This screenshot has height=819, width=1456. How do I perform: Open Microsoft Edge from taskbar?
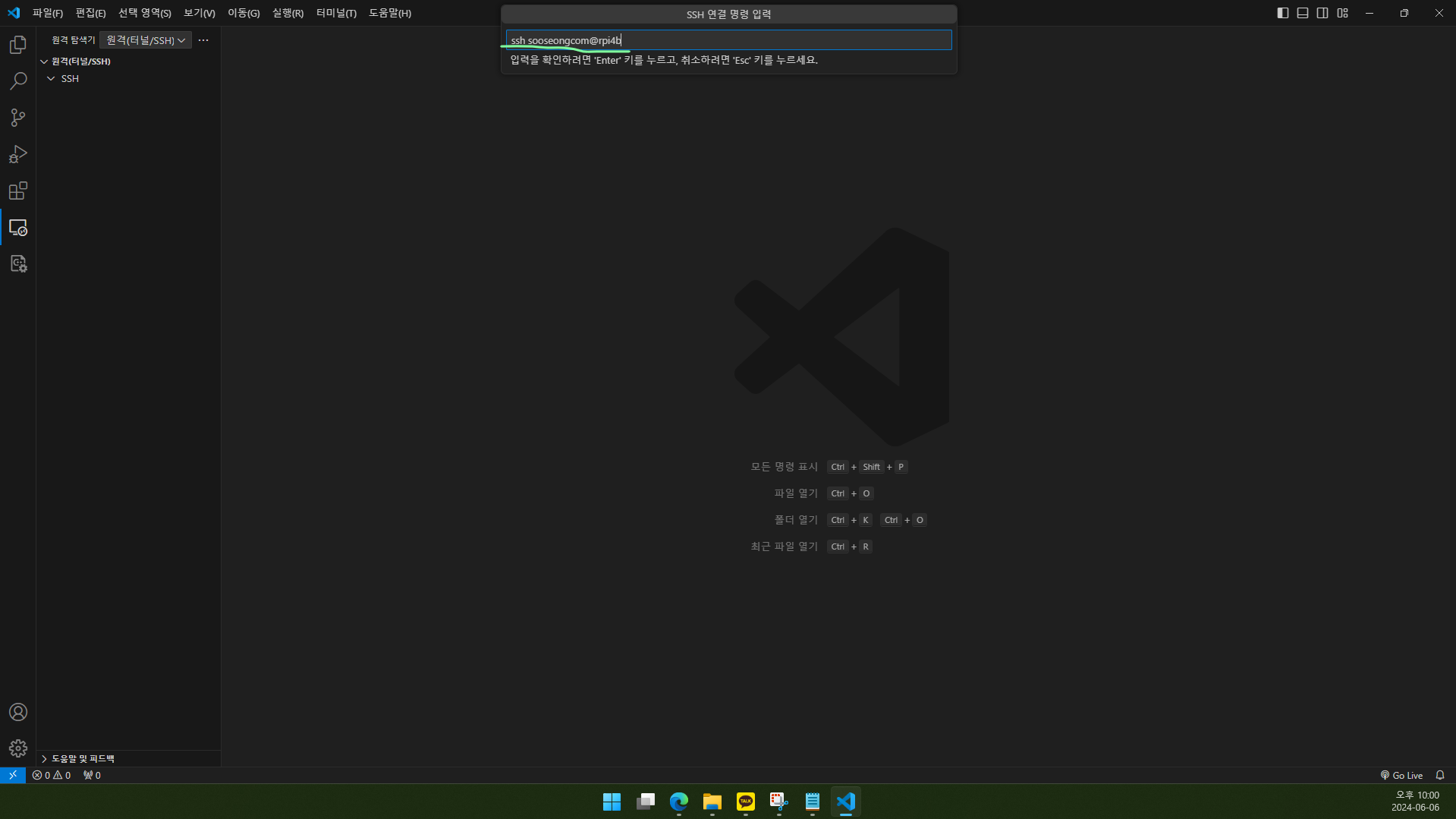point(679,802)
